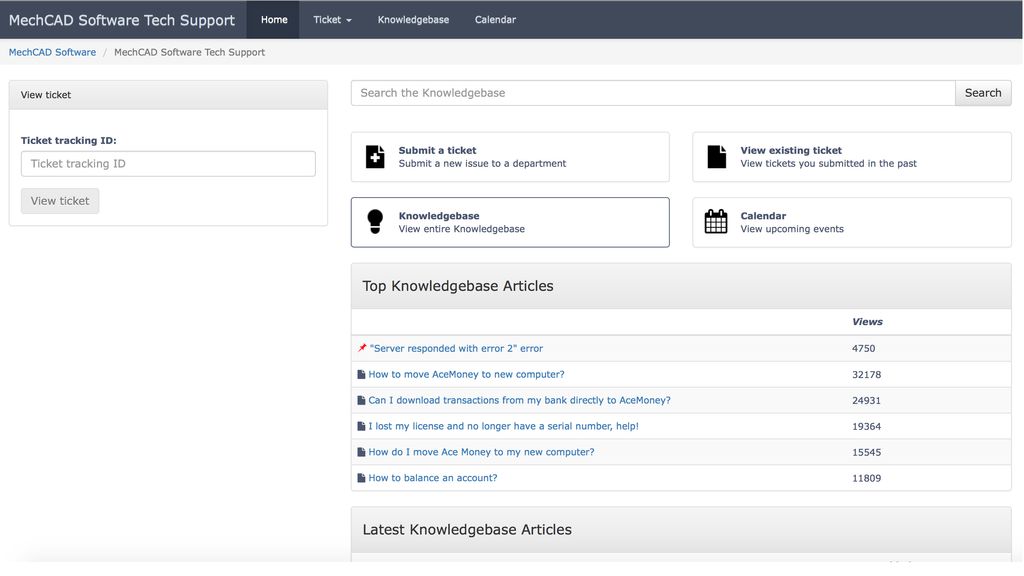
Task: Expand the Ticket dropdown in navbar
Action: click(332, 20)
